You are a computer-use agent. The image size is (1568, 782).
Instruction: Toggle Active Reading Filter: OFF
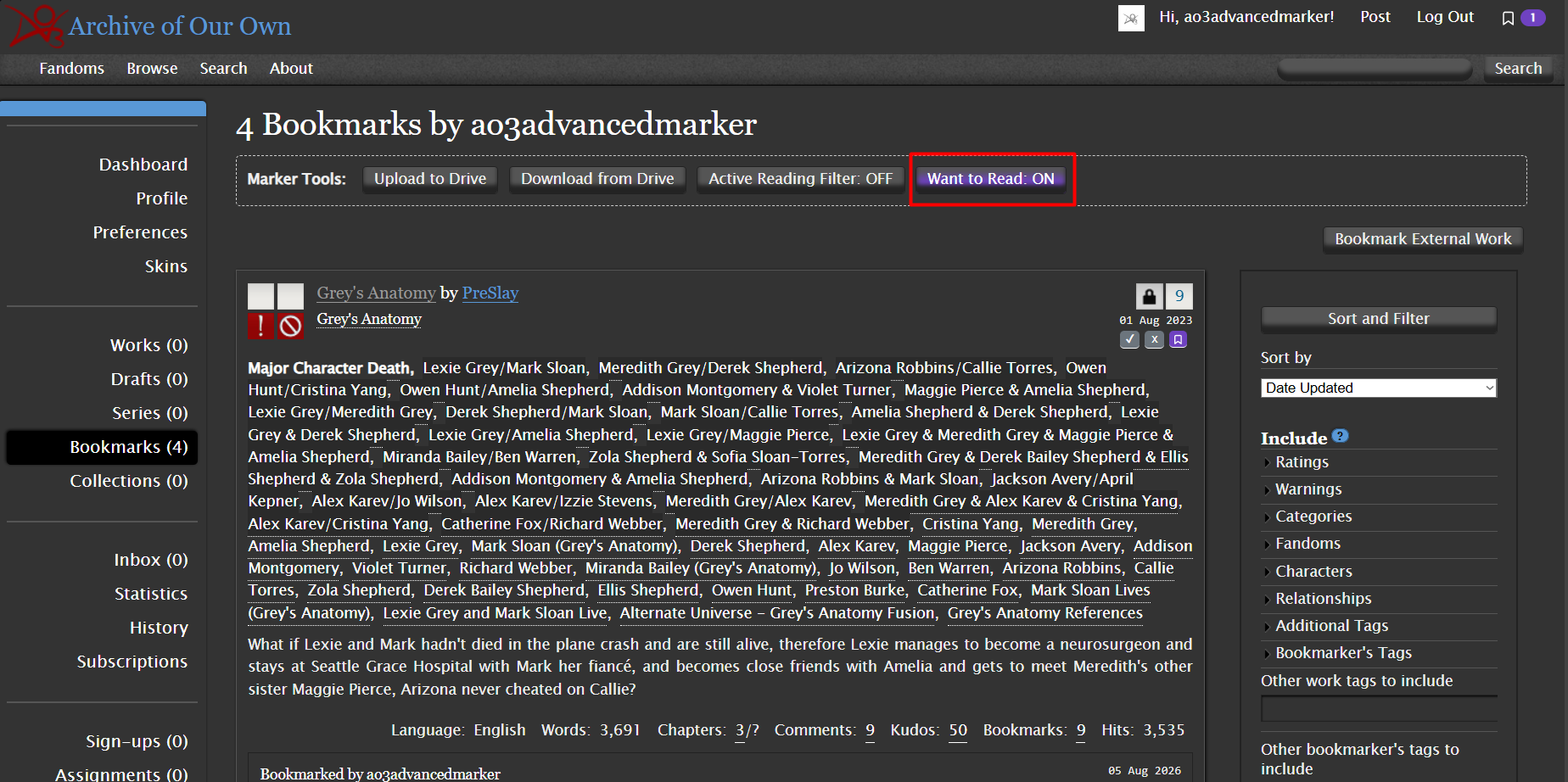click(800, 179)
